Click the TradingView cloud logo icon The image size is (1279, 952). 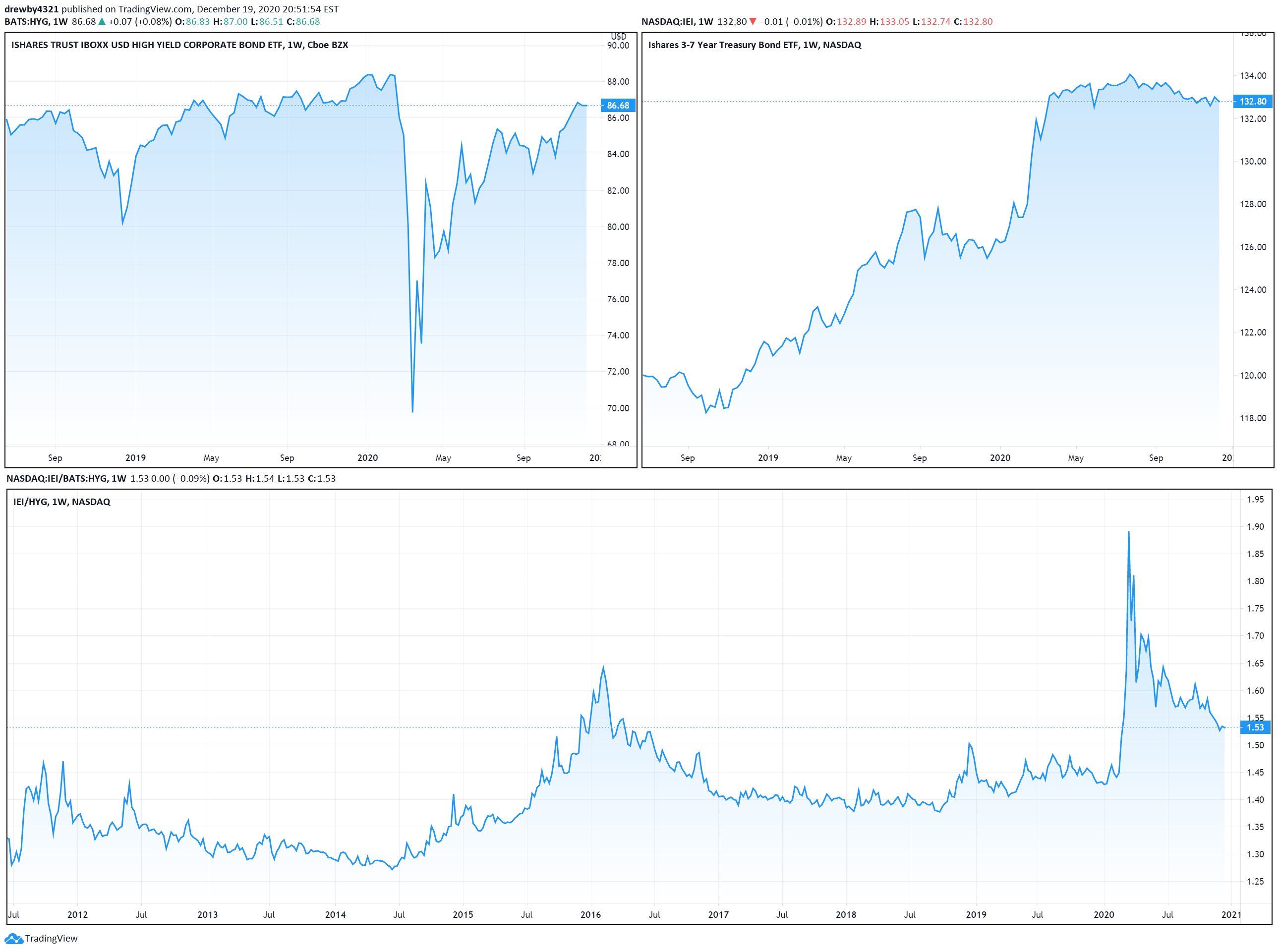pos(13,939)
